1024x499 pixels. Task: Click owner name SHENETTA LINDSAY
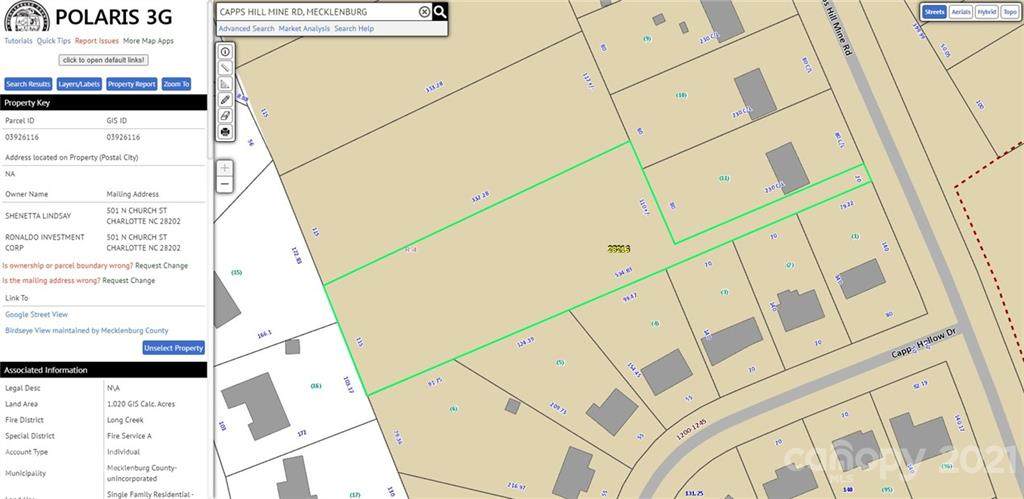point(38,216)
